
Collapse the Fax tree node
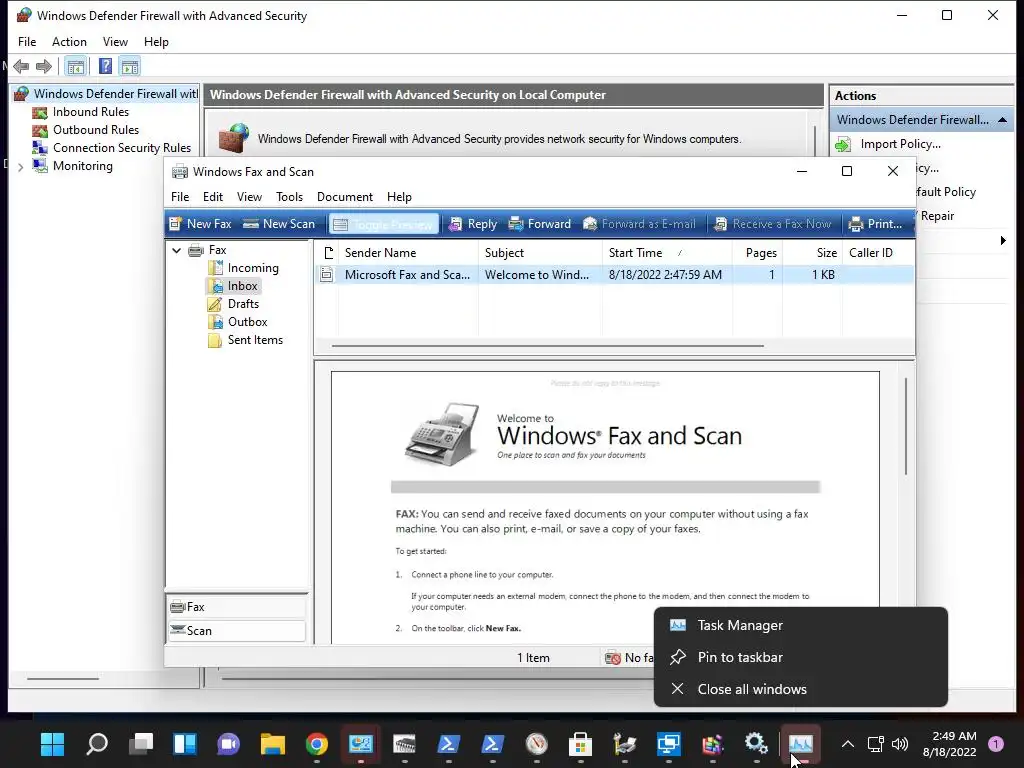point(176,250)
